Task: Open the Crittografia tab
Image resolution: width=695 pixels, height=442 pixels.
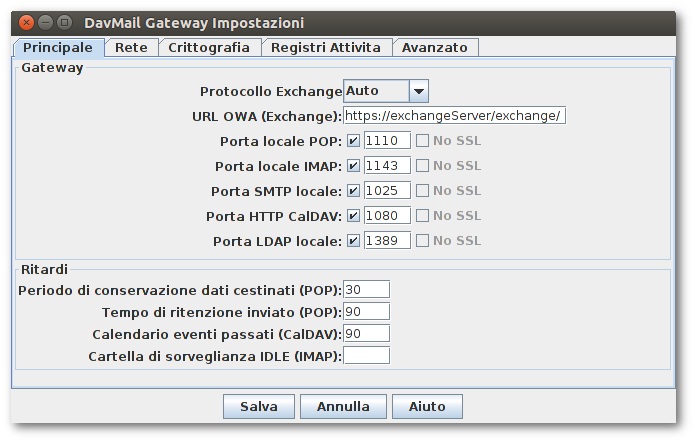Action: (209, 47)
